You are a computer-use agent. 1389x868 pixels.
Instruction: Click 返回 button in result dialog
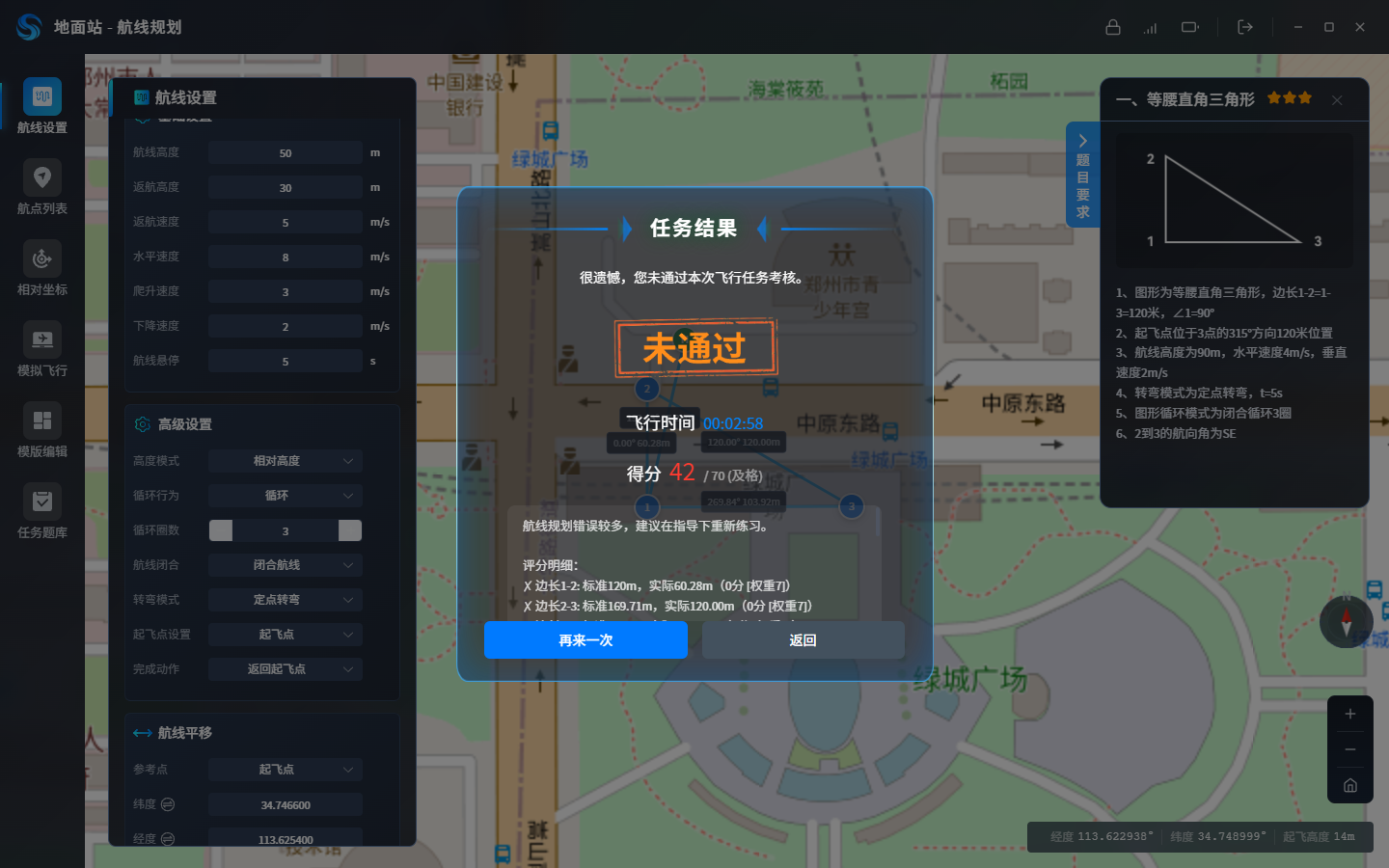pyautogui.click(x=803, y=640)
